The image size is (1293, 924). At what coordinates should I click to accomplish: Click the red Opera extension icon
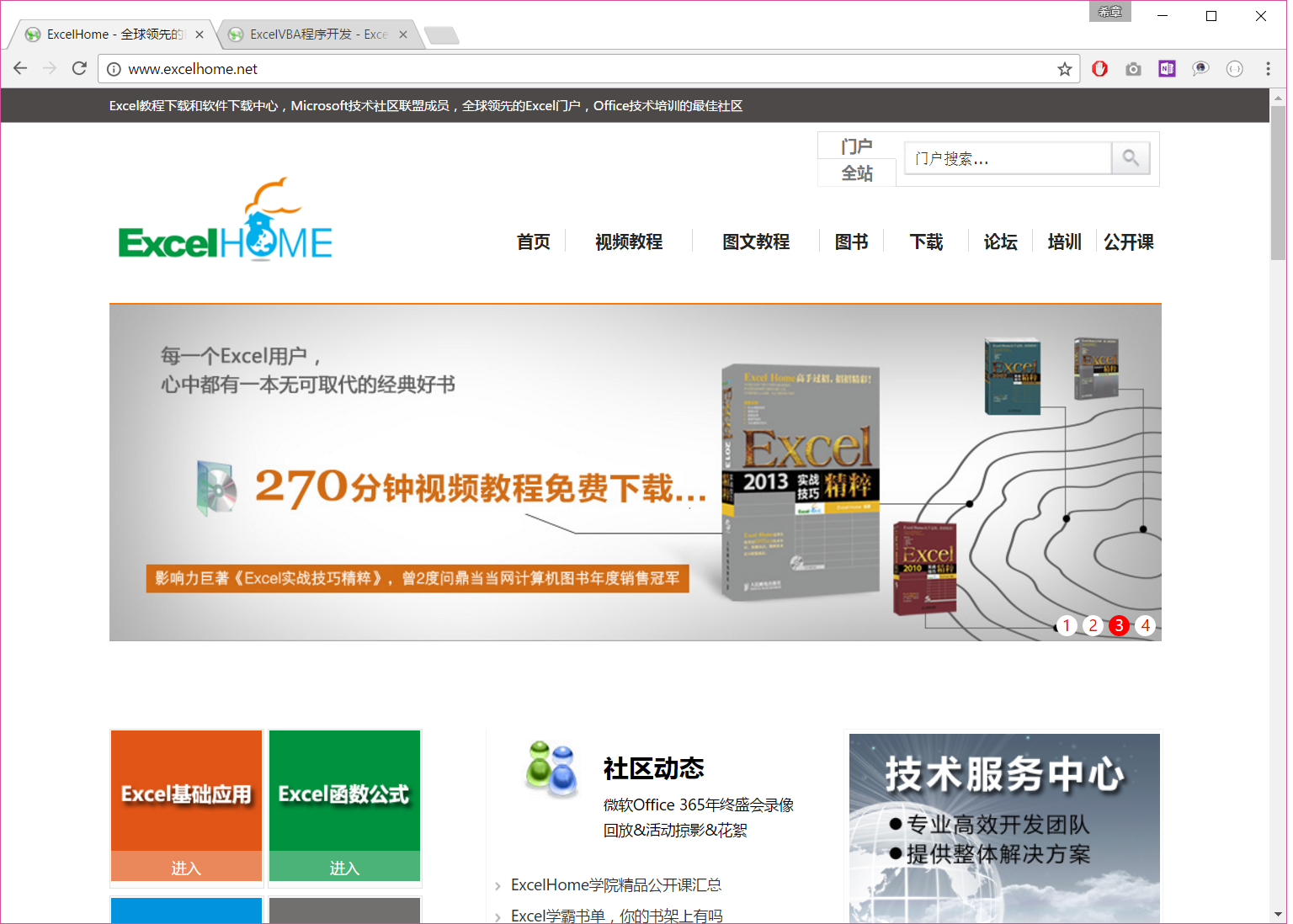point(1099,69)
